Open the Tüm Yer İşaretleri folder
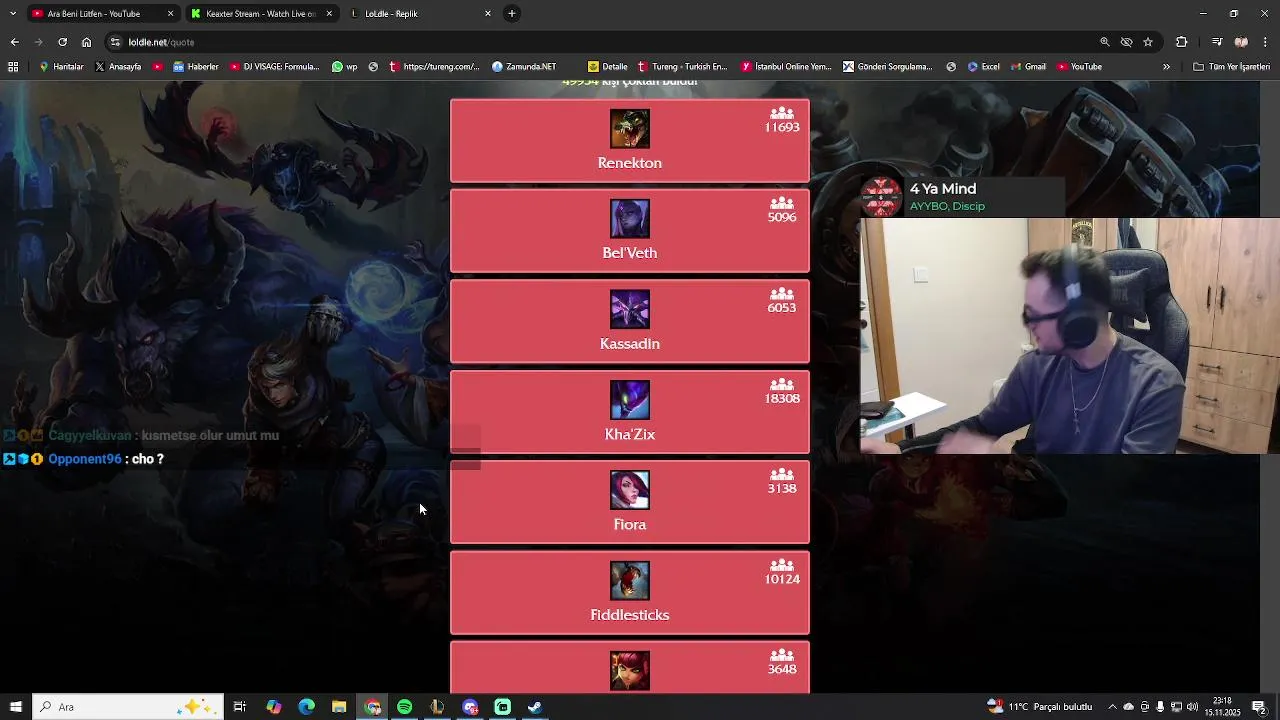 (1232, 67)
